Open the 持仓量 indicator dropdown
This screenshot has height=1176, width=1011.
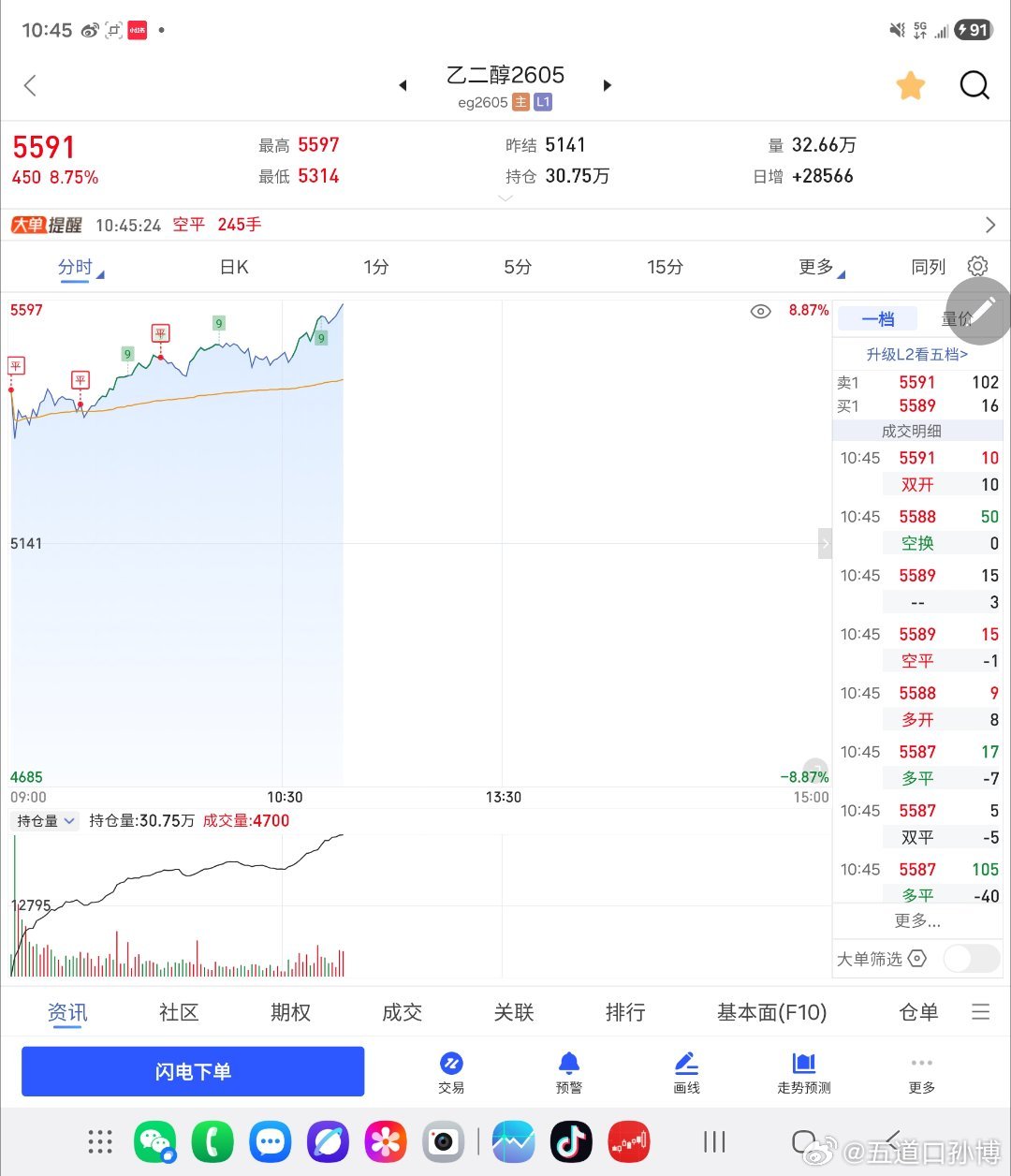pyautogui.click(x=44, y=820)
